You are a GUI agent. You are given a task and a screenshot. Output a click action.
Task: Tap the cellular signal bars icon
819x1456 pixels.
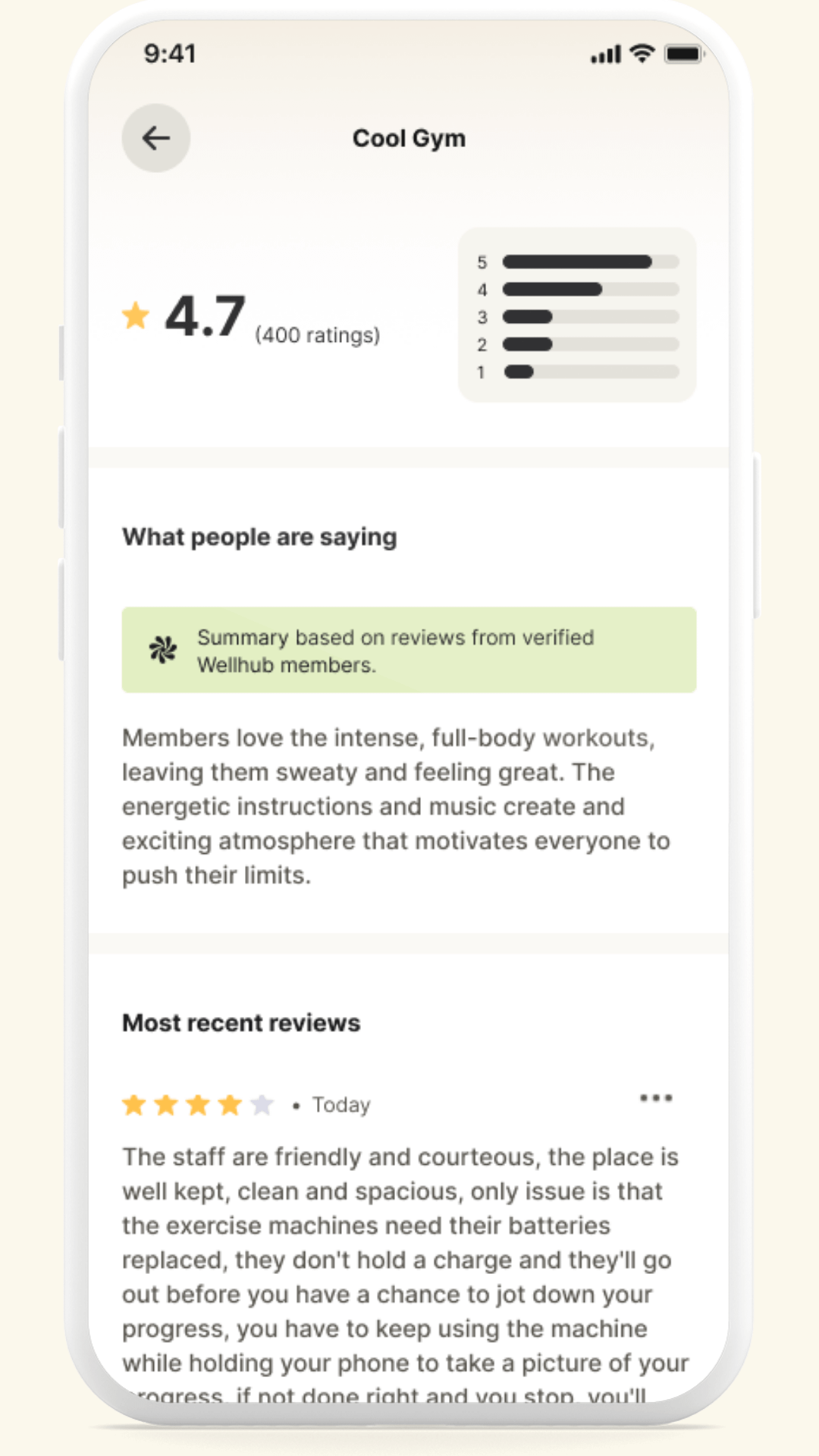tap(606, 55)
